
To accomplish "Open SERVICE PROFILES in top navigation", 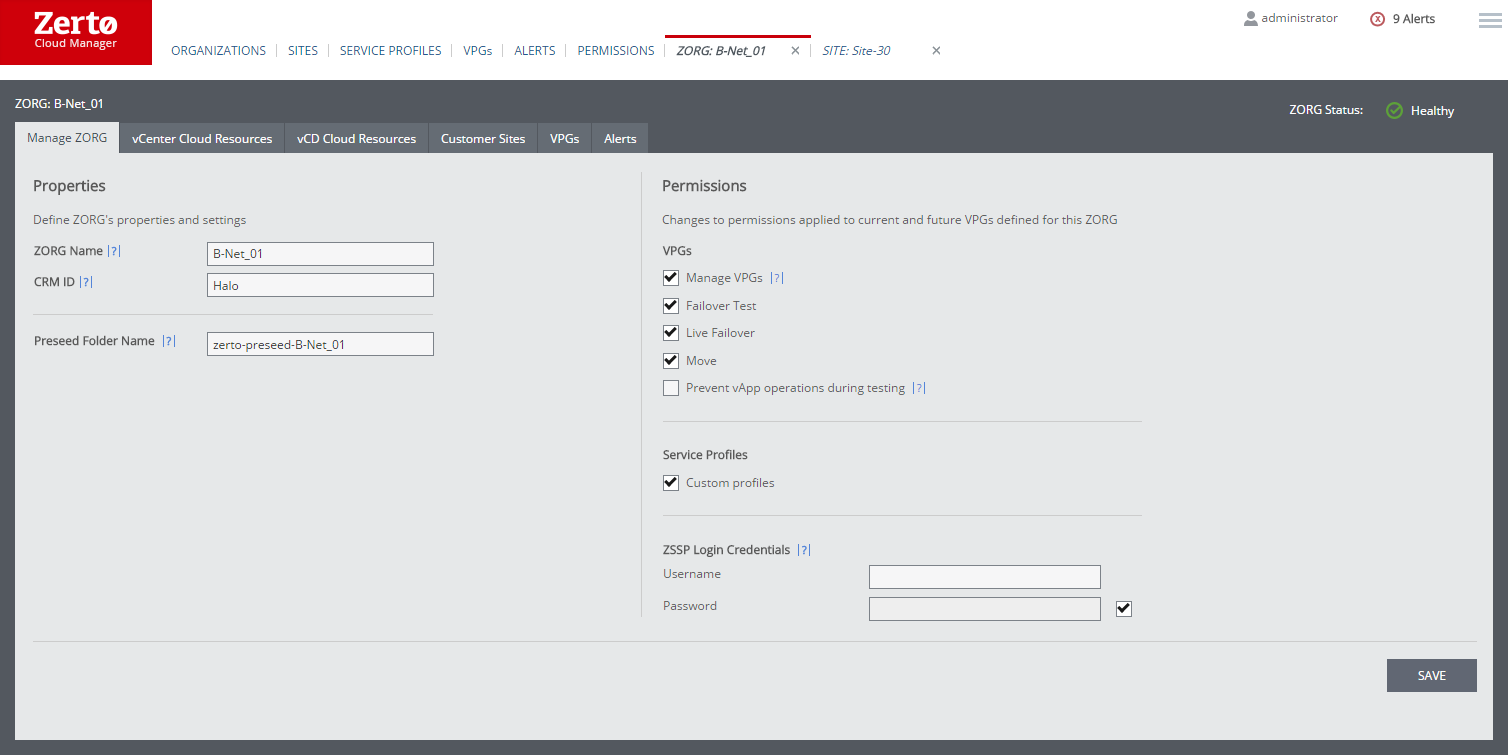I will pos(391,51).
